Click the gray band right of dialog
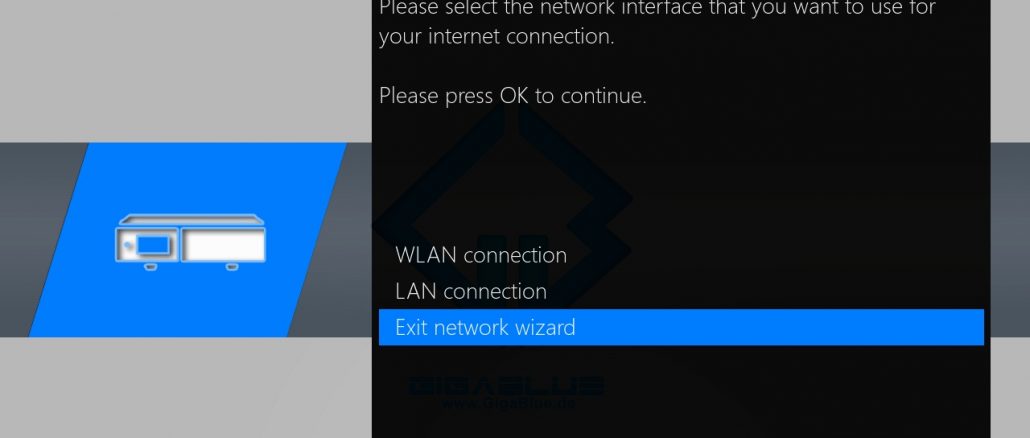This screenshot has width=1030, height=438. click(1010, 240)
